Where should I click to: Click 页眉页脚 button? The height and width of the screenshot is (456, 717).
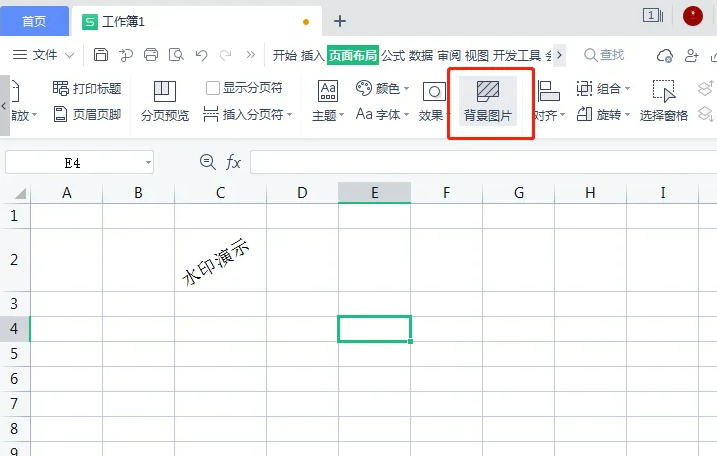[87, 114]
